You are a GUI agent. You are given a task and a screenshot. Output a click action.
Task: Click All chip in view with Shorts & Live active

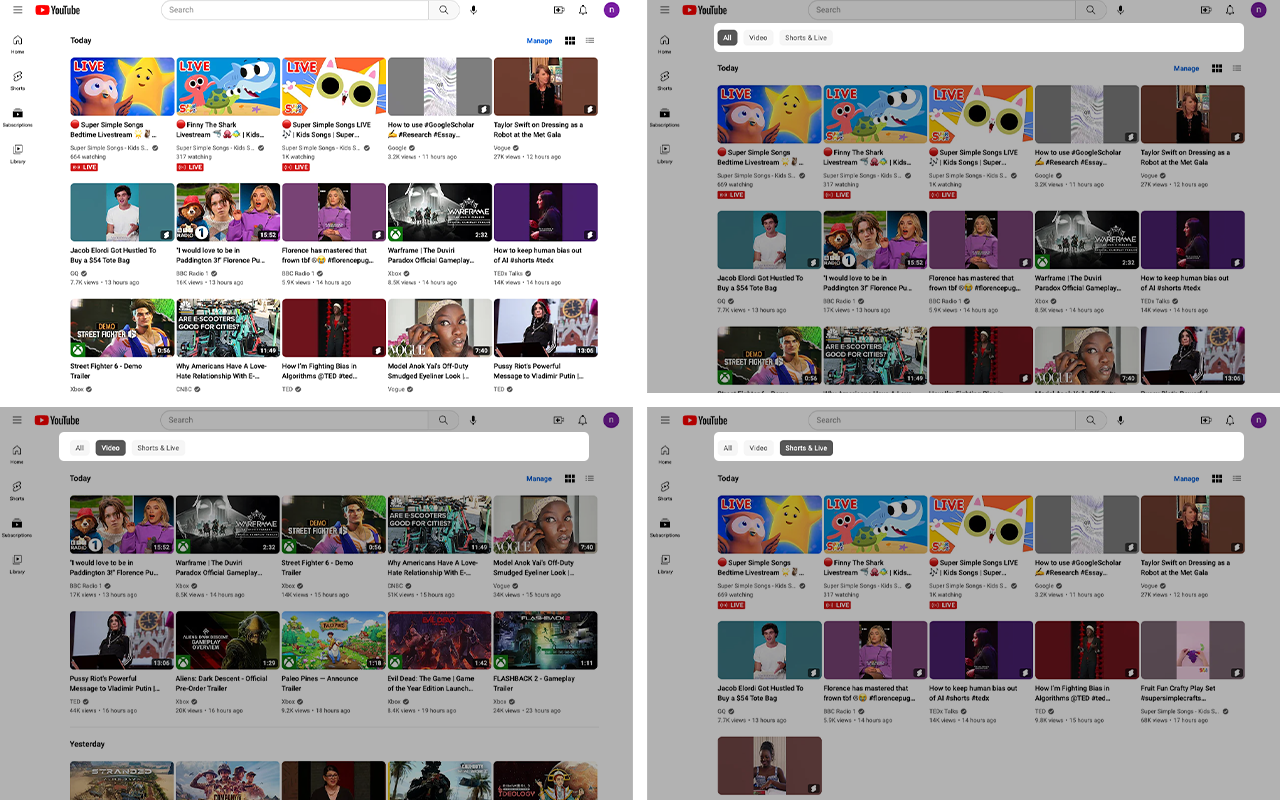(x=727, y=448)
